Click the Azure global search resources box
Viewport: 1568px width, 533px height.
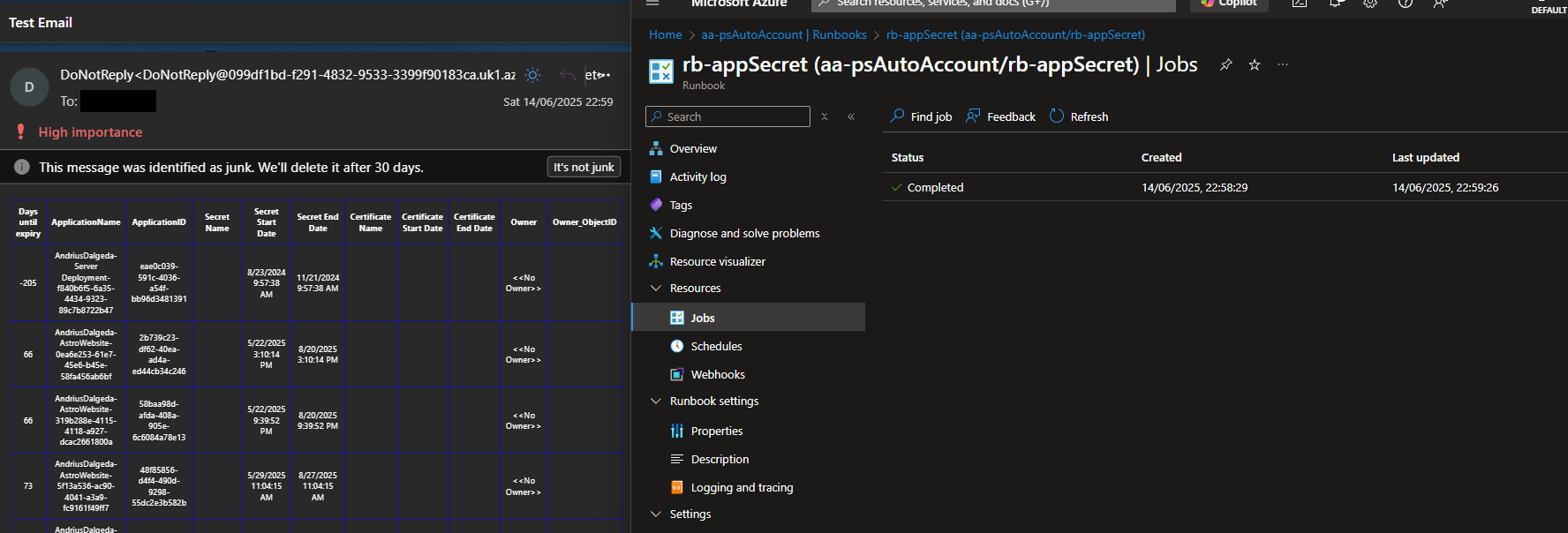[993, 4]
